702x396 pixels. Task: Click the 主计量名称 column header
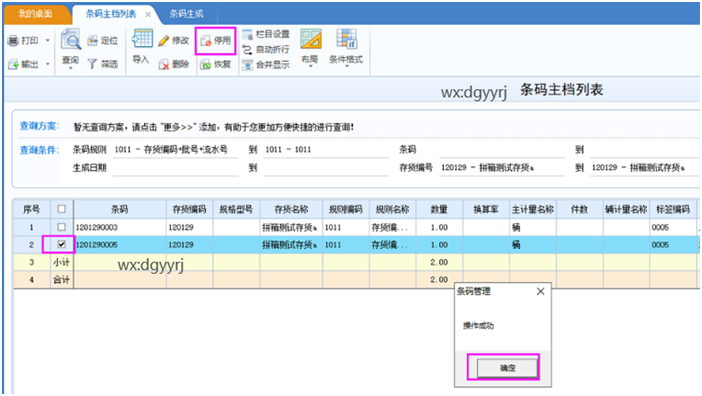533,209
